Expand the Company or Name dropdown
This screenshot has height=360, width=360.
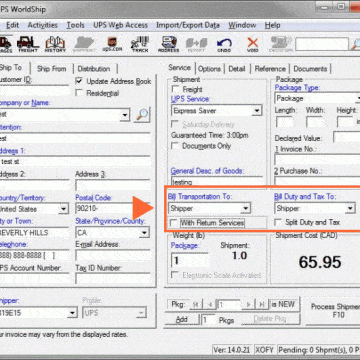pyautogui.click(x=125, y=115)
